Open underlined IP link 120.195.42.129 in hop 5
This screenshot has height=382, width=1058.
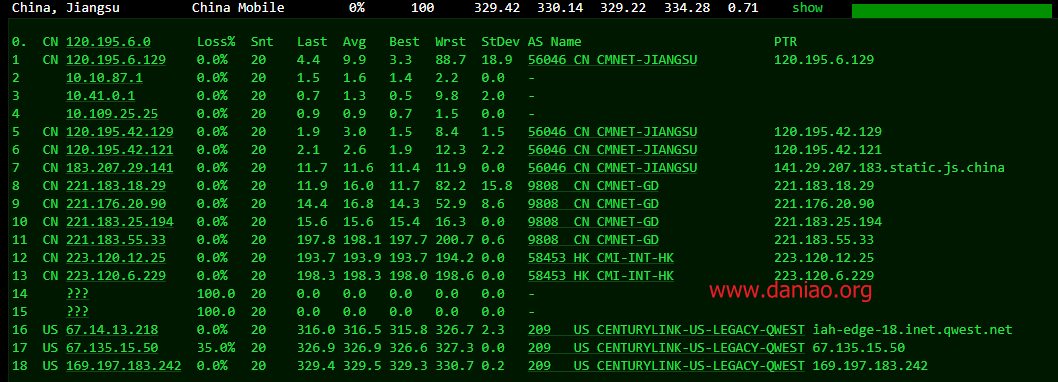[119, 132]
